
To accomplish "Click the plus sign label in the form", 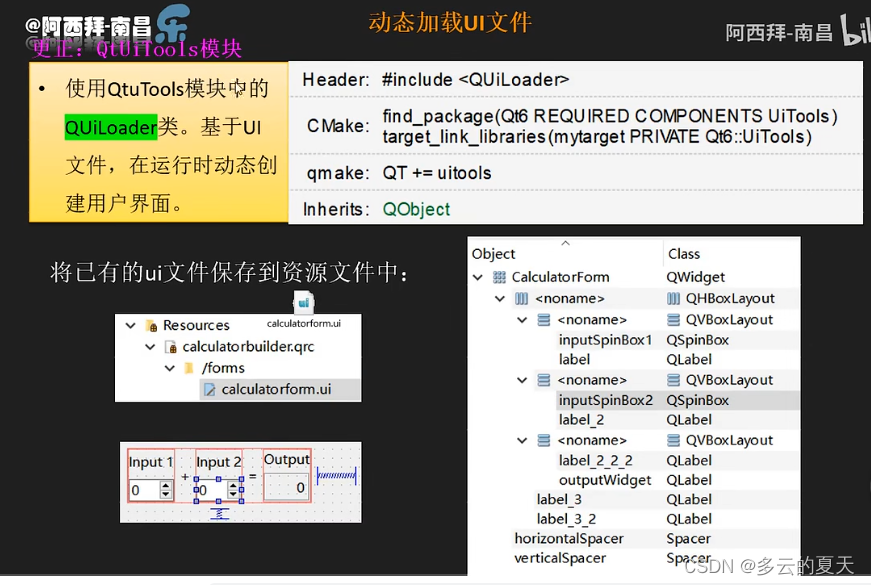I will coord(185,477).
